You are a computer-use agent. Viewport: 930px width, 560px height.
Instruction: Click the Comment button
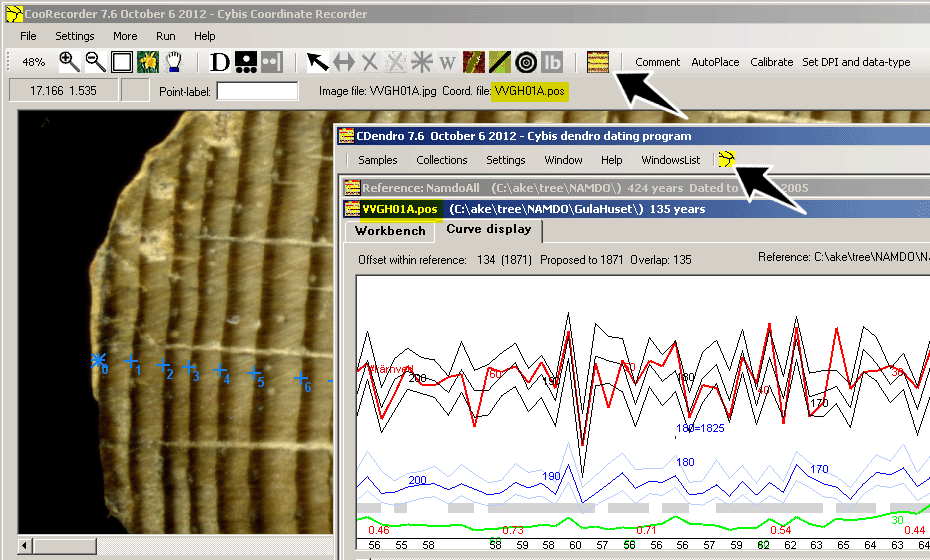tap(658, 62)
